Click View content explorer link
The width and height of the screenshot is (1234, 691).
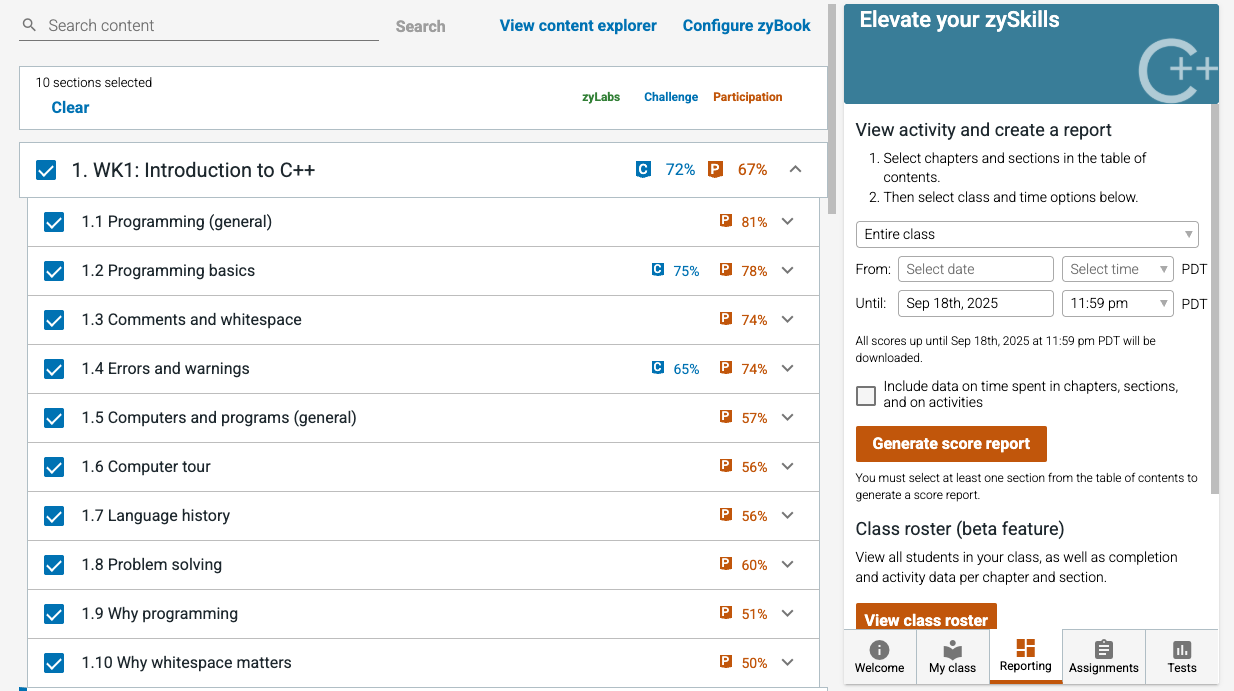click(x=578, y=26)
